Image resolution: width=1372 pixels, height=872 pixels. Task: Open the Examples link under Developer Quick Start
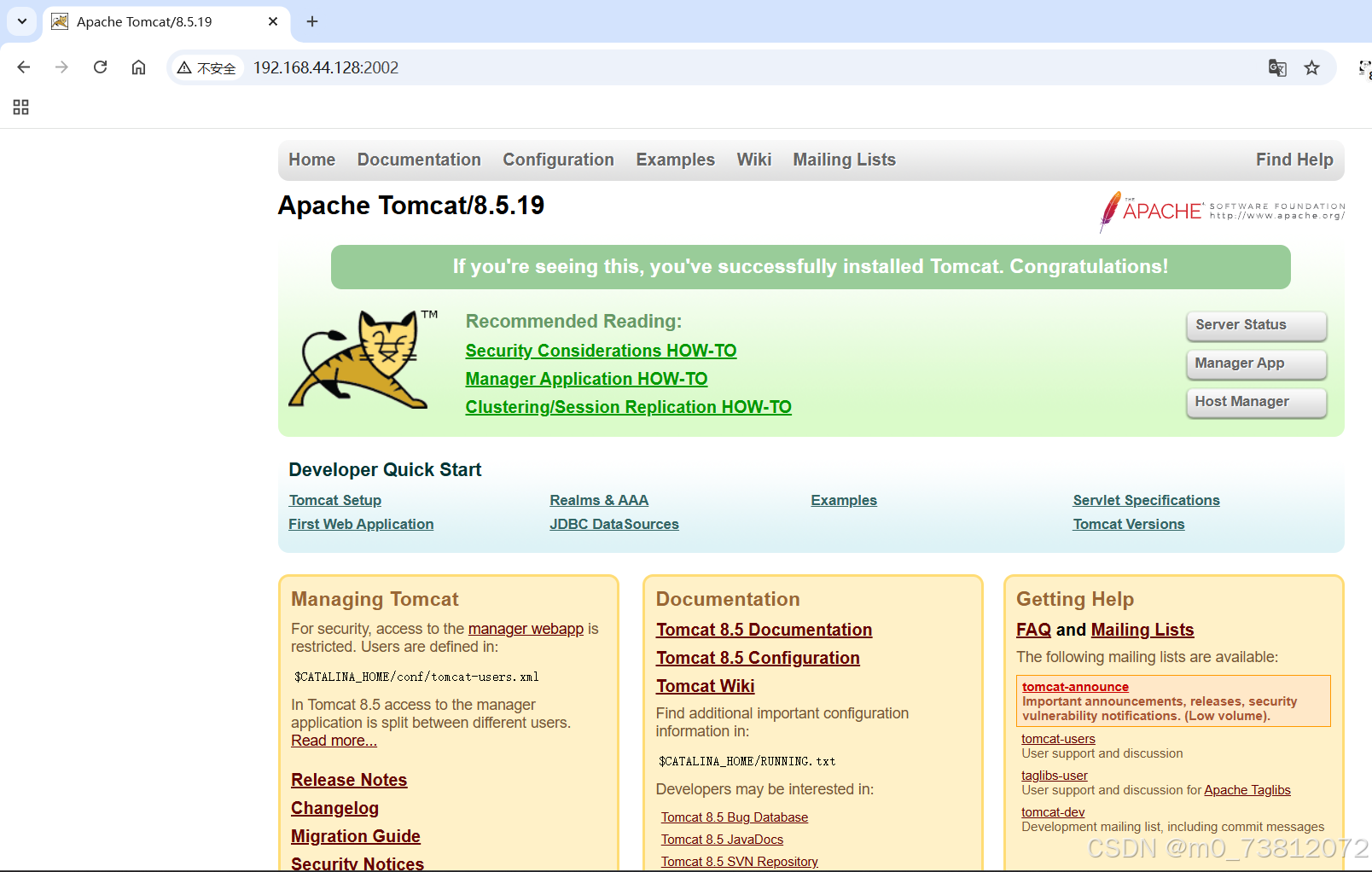tap(844, 500)
